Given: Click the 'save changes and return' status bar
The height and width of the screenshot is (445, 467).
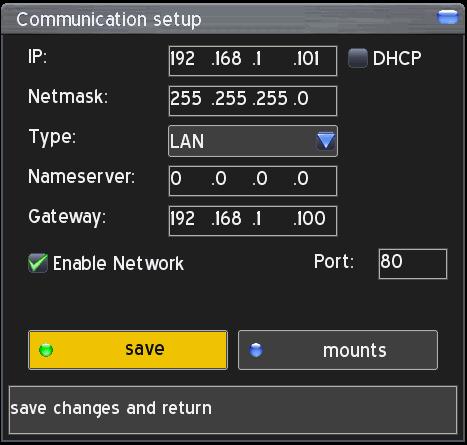Looking at the screenshot, I should coord(233,410).
